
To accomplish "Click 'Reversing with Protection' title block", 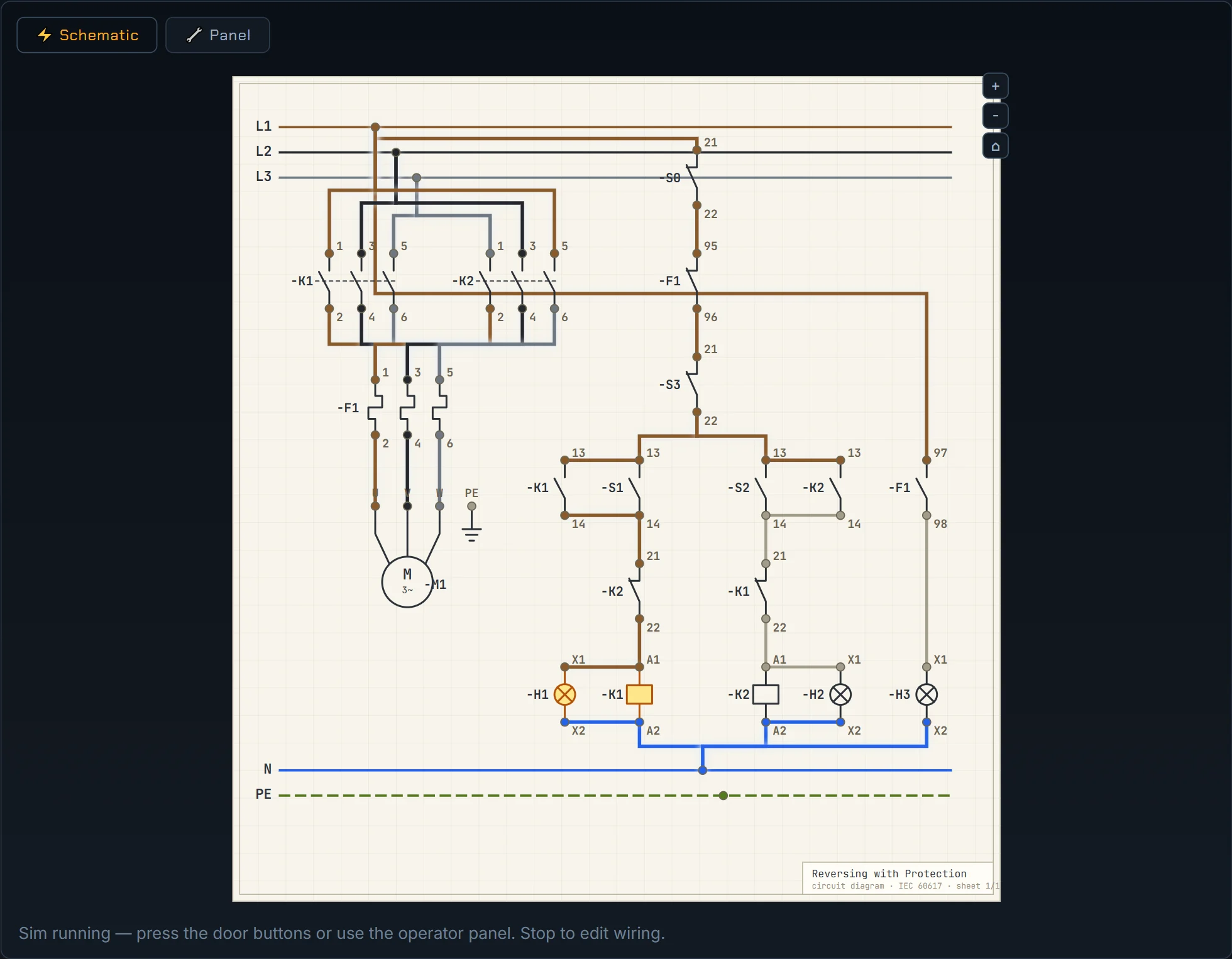I will [889, 874].
